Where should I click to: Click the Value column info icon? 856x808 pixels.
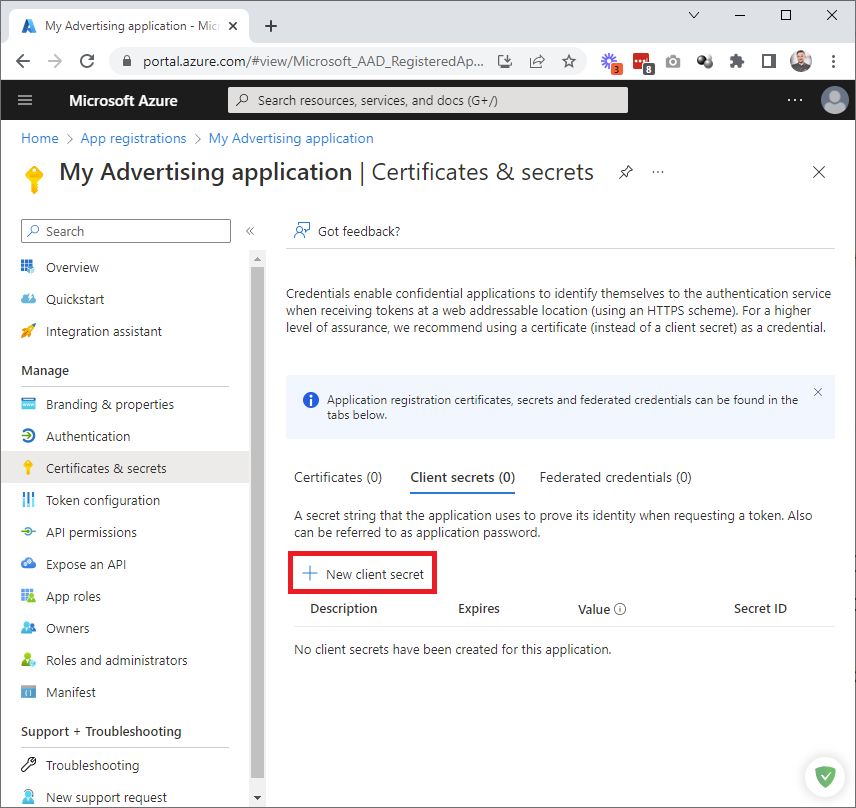(x=620, y=609)
